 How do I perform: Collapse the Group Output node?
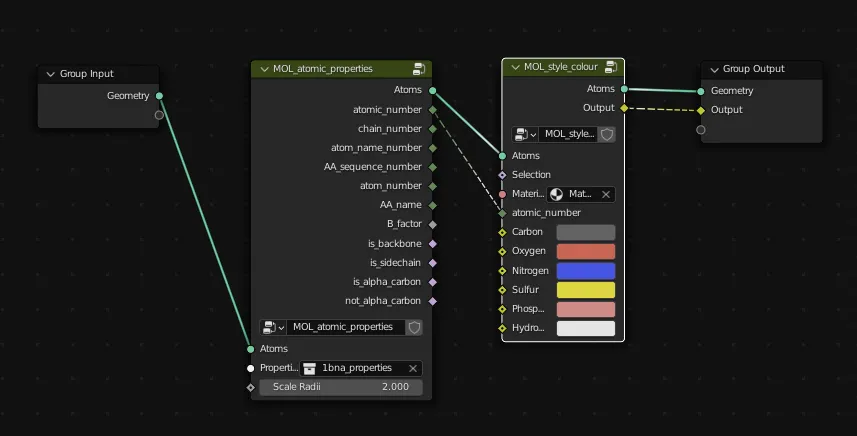pyautogui.click(x=714, y=69)
